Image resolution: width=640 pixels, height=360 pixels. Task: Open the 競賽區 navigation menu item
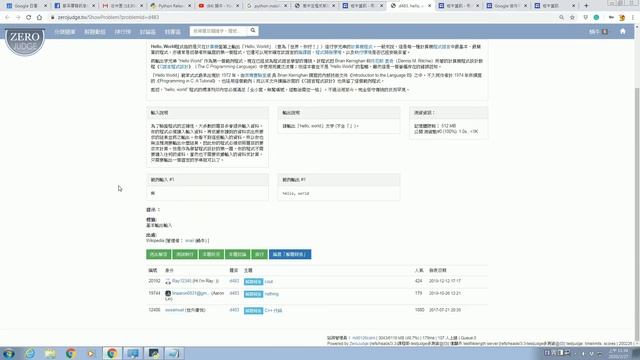[173, 32]
